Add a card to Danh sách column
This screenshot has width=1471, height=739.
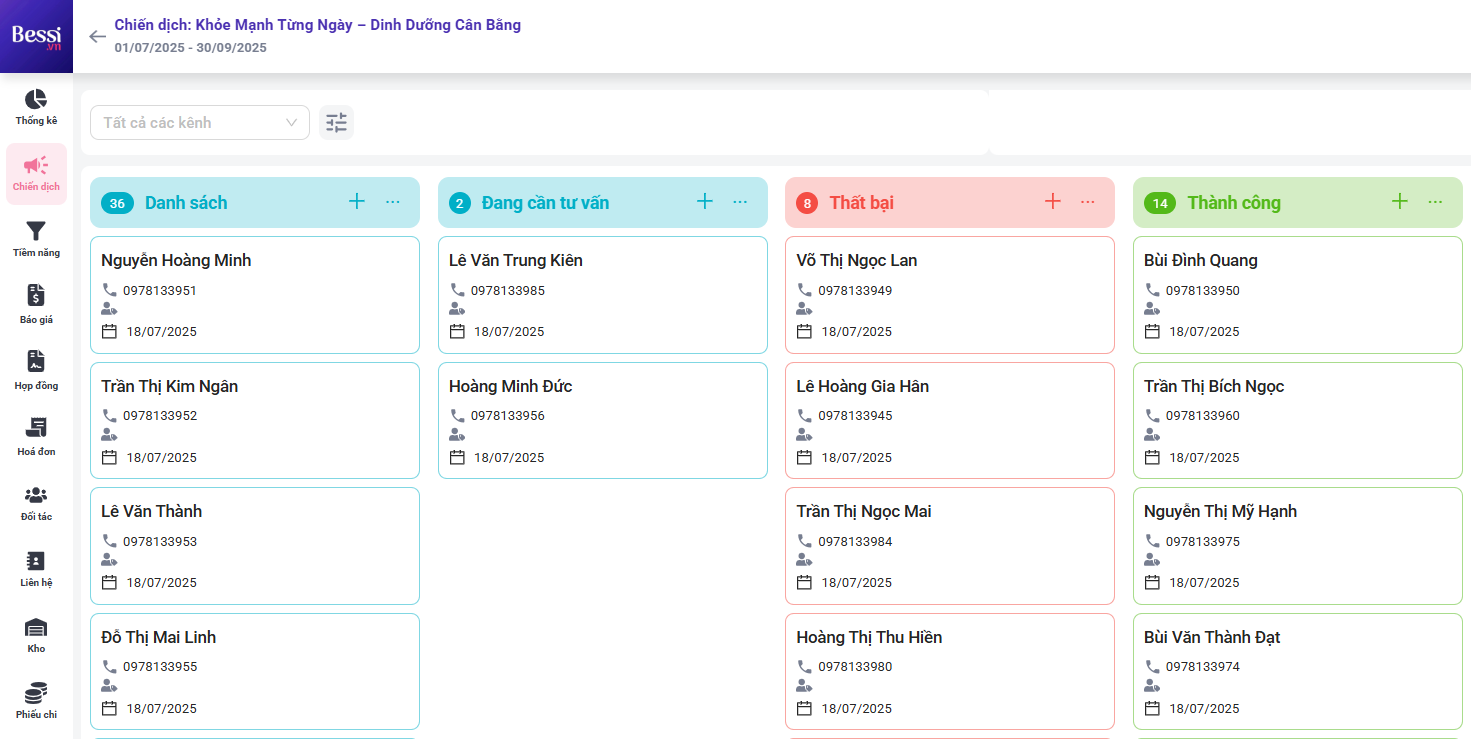[357, 202]
